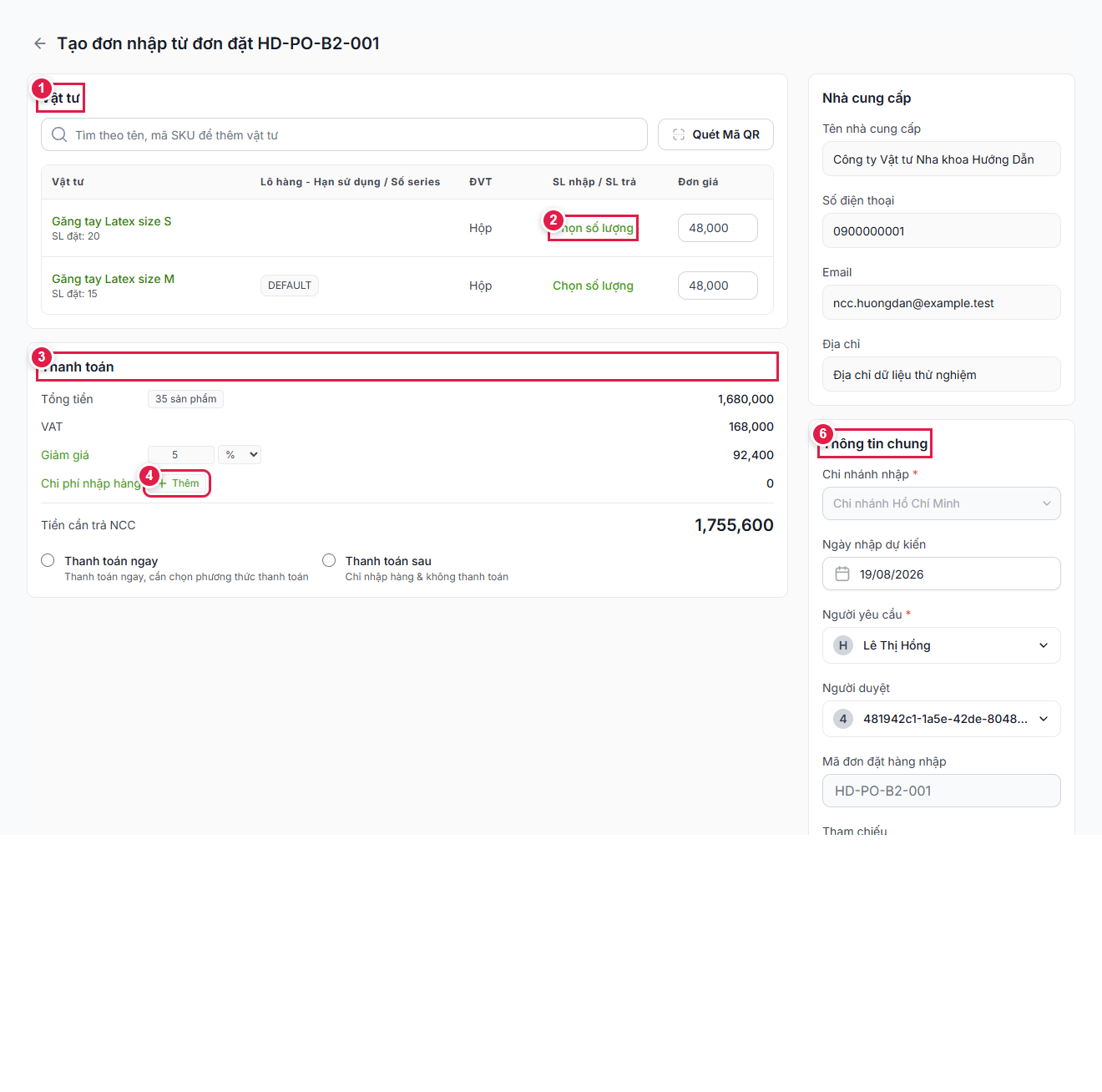Open Găng tay Latex size S item

112,221
